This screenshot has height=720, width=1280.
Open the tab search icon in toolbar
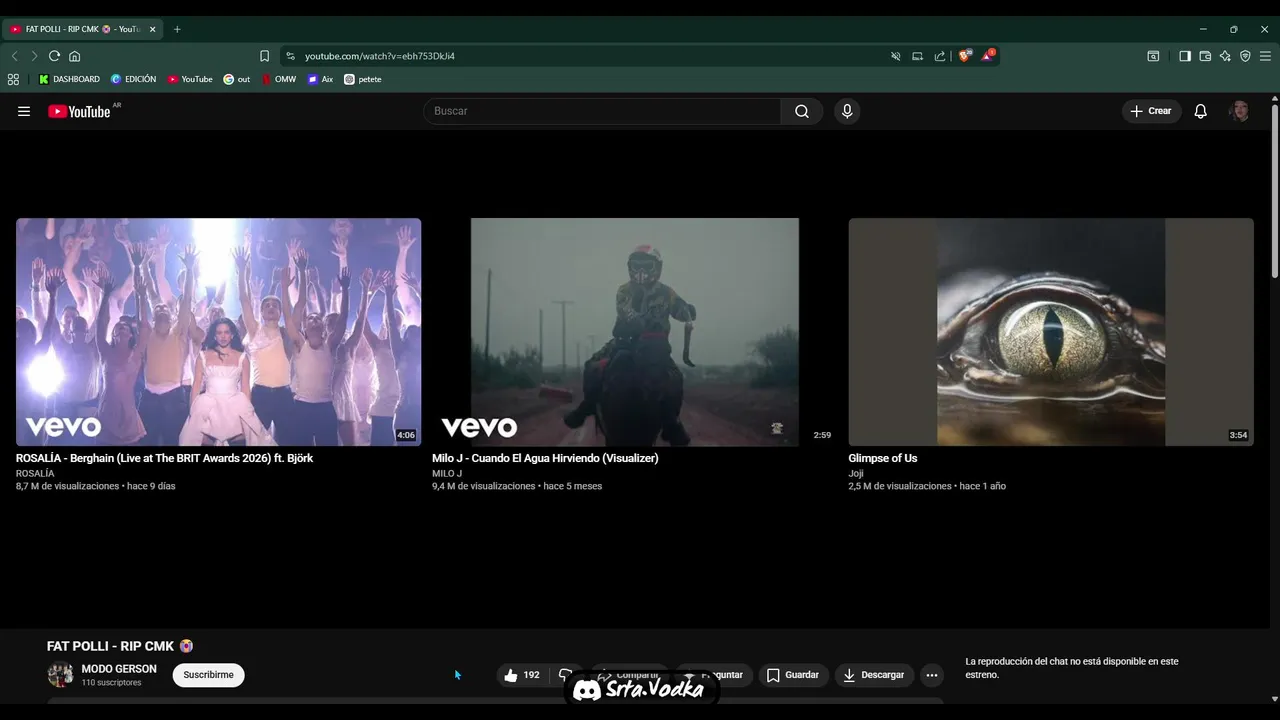point(1153,56)
